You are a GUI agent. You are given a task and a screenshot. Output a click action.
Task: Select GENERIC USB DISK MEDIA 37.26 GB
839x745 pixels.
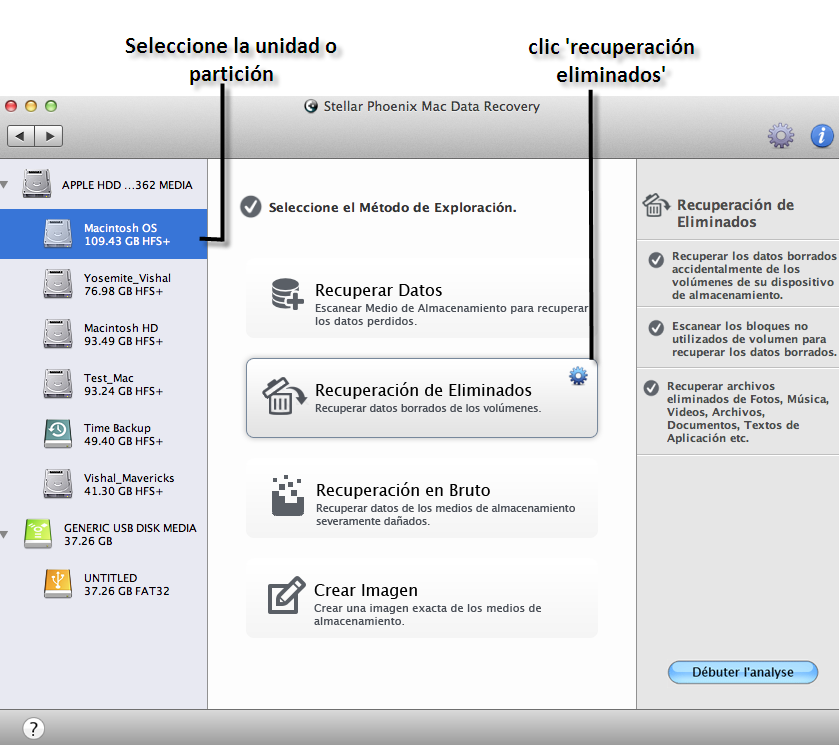point(103,534)
